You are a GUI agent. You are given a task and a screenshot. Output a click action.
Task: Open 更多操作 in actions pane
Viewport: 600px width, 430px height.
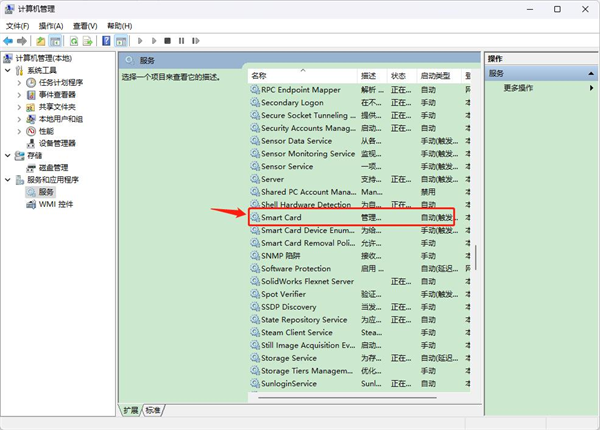click(518, 88)
